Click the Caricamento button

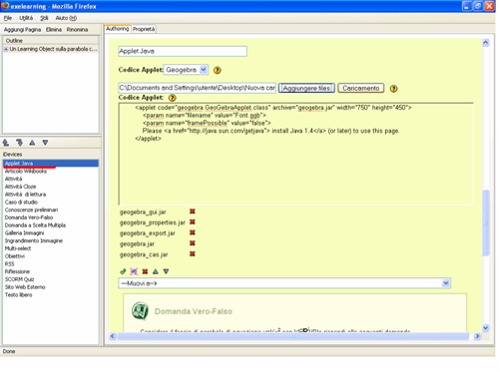[361, 88]
